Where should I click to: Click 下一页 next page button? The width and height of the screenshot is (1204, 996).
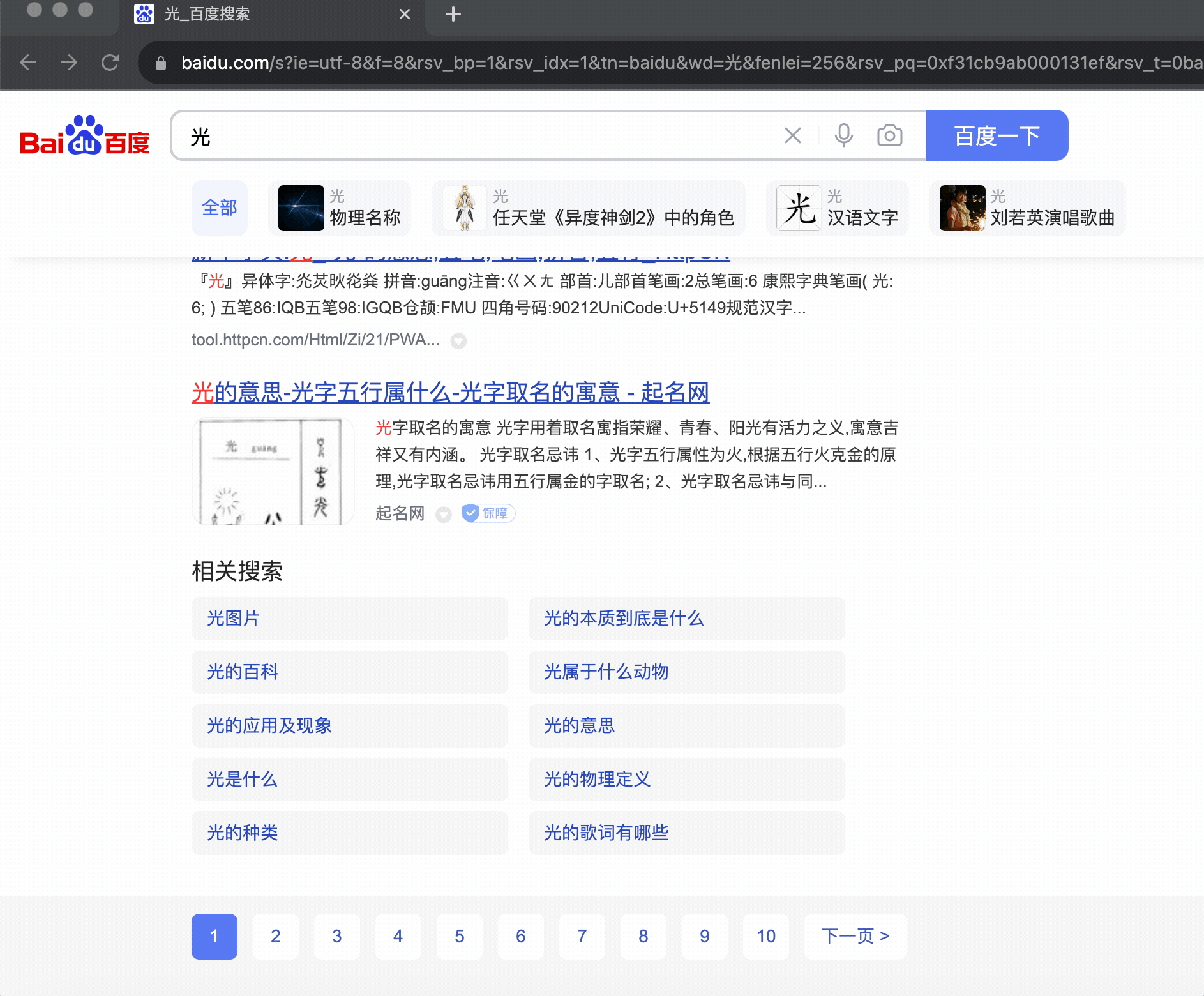(x=855, y=937)
